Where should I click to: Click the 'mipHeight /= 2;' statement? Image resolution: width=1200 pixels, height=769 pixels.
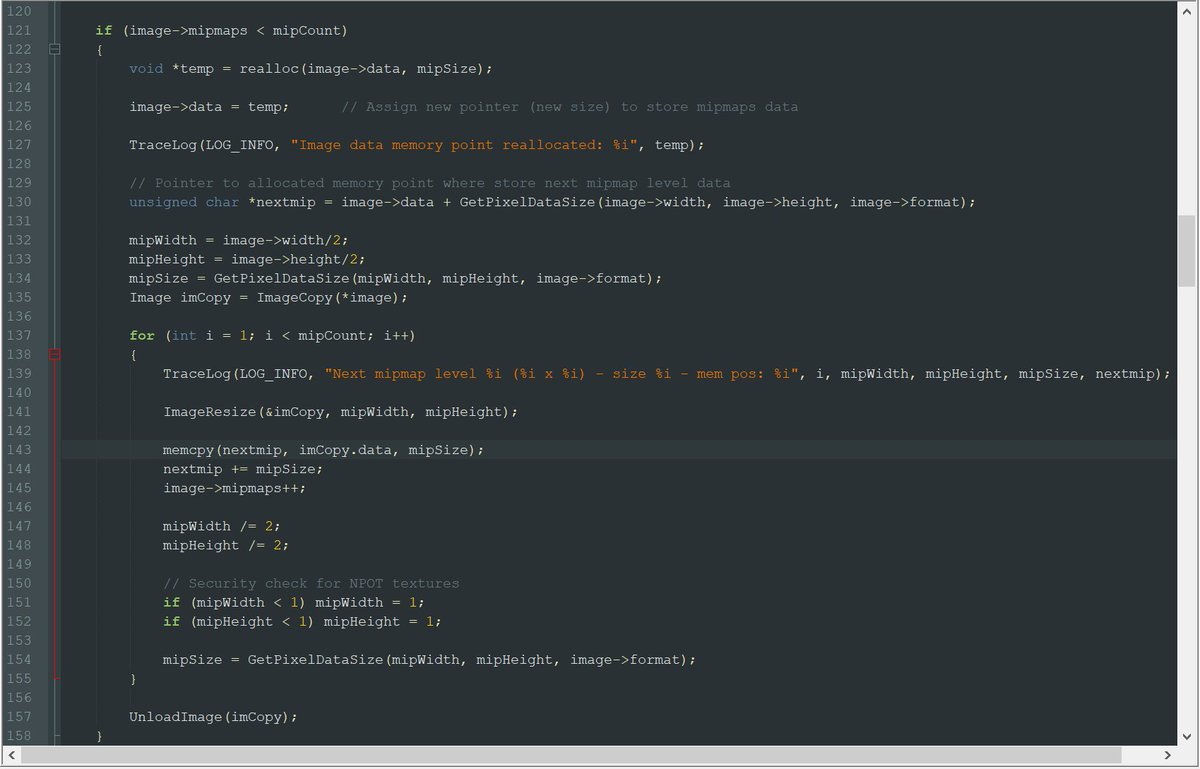pyautogui.click(x=227, y=545)
